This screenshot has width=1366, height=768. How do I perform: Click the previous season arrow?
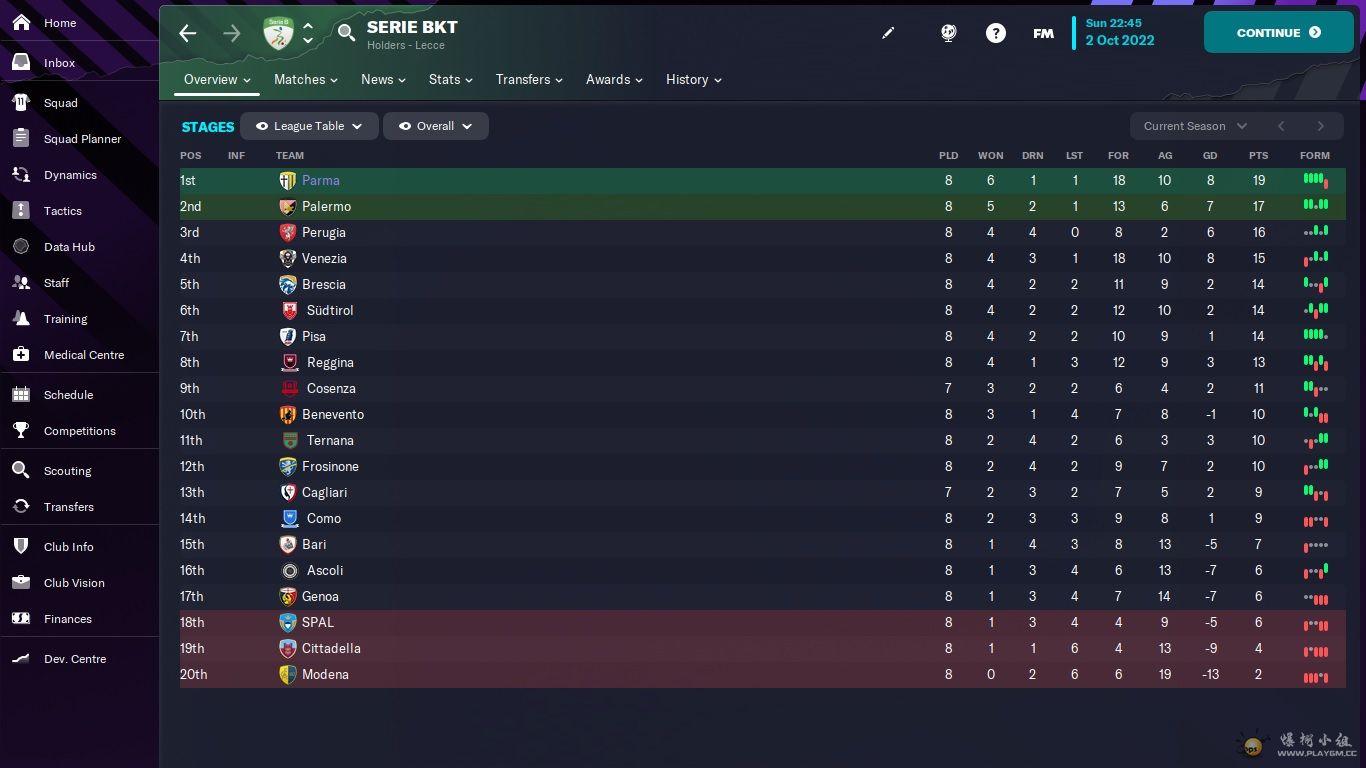(x=1280, y=126)
